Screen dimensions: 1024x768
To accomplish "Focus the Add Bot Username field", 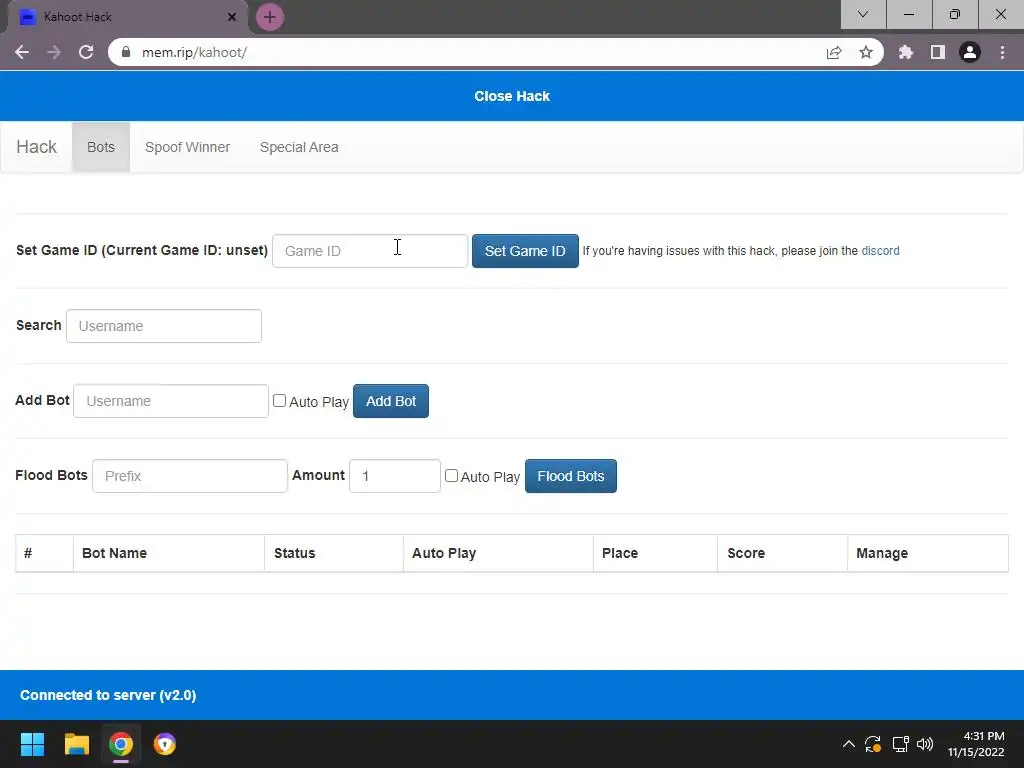I will point(171,401).
